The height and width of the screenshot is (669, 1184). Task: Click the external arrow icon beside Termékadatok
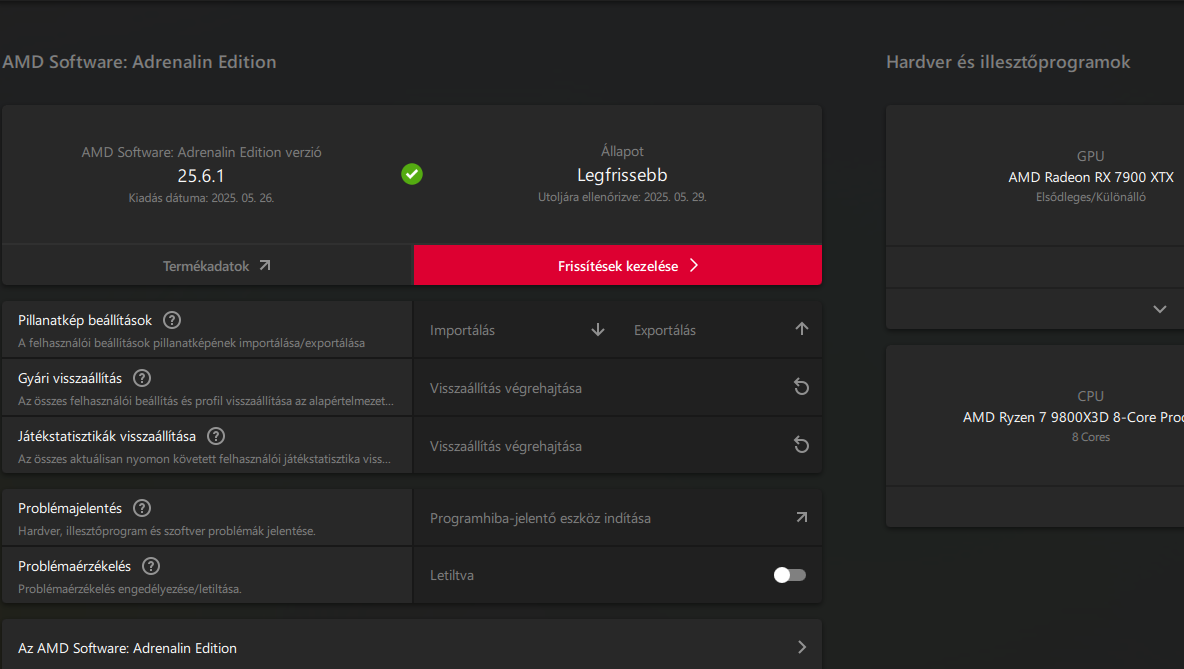[x=265, y=265]
